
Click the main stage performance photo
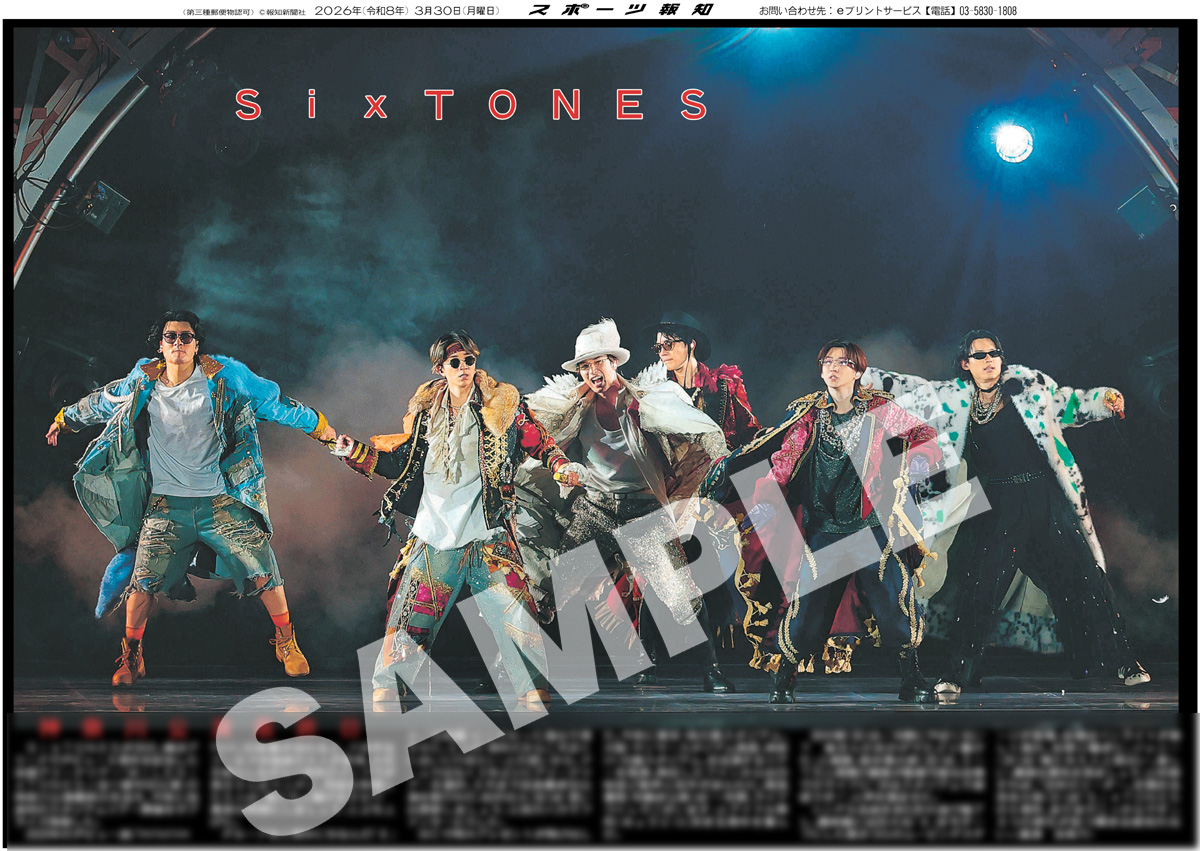coord(596,369)
